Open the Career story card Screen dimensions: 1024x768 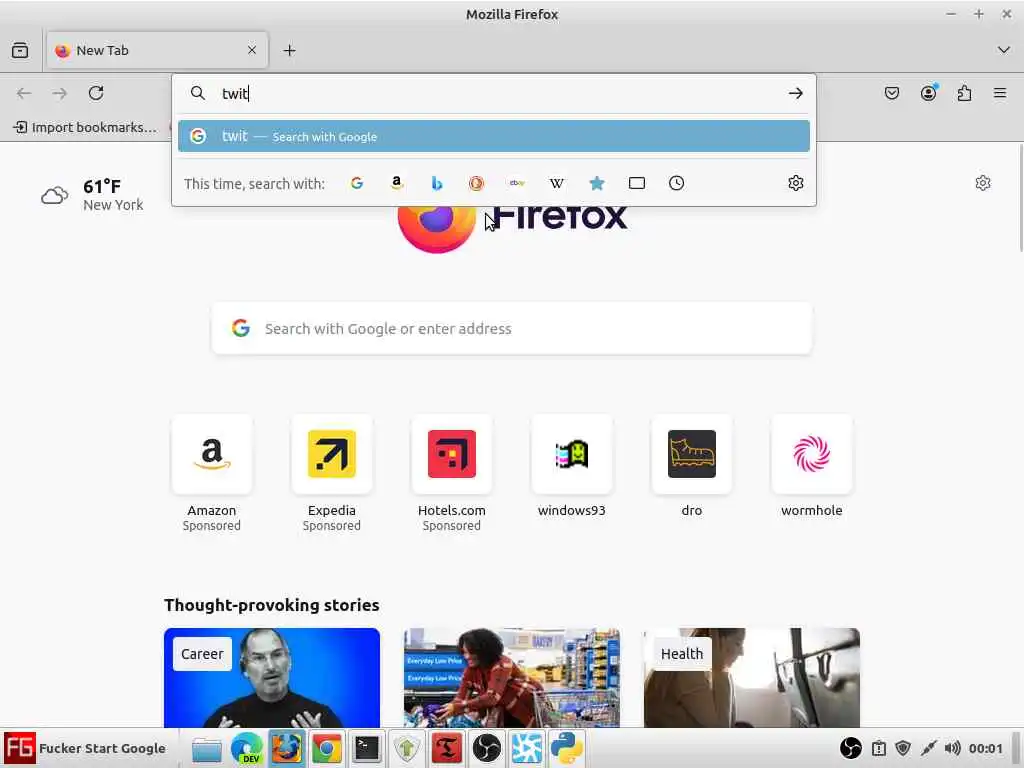tap(272, 678)
